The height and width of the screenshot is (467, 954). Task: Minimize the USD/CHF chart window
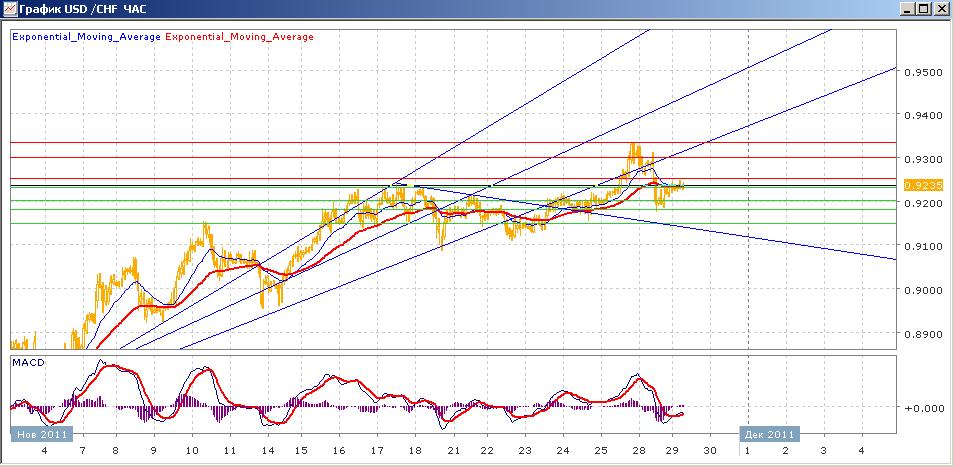[x=908, y=9]
